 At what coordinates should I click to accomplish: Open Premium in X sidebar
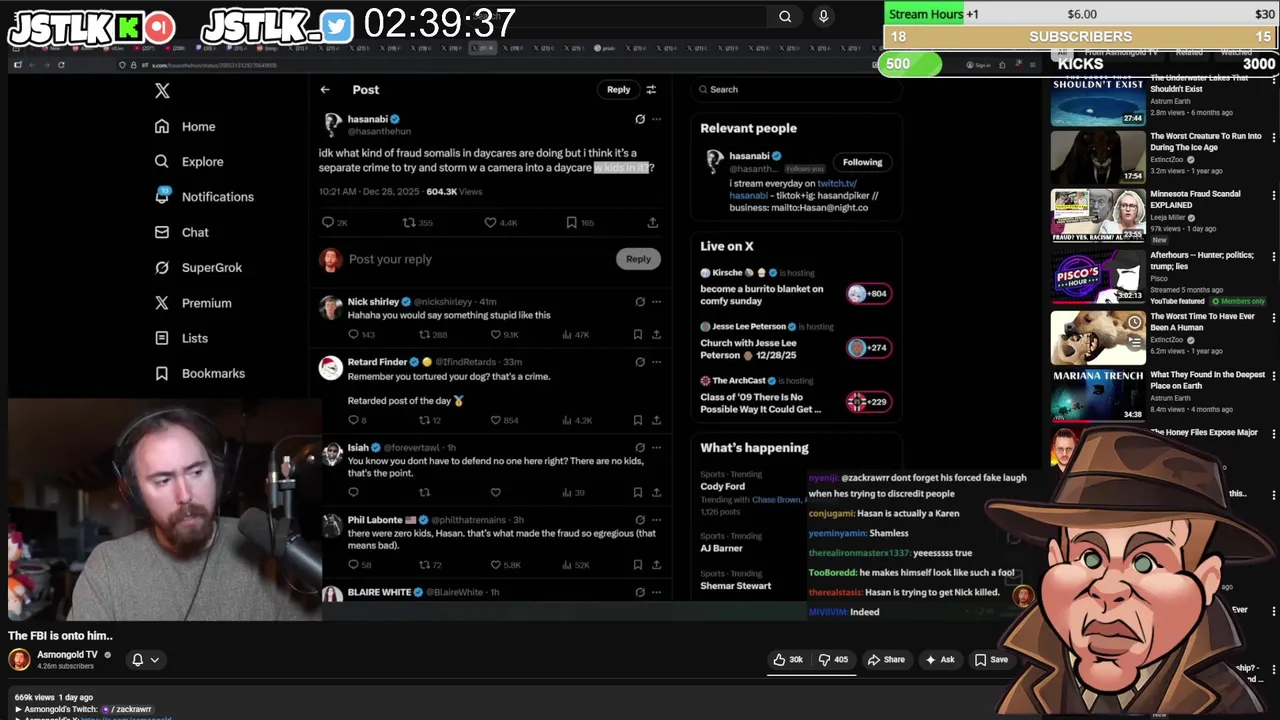(193, 303)
